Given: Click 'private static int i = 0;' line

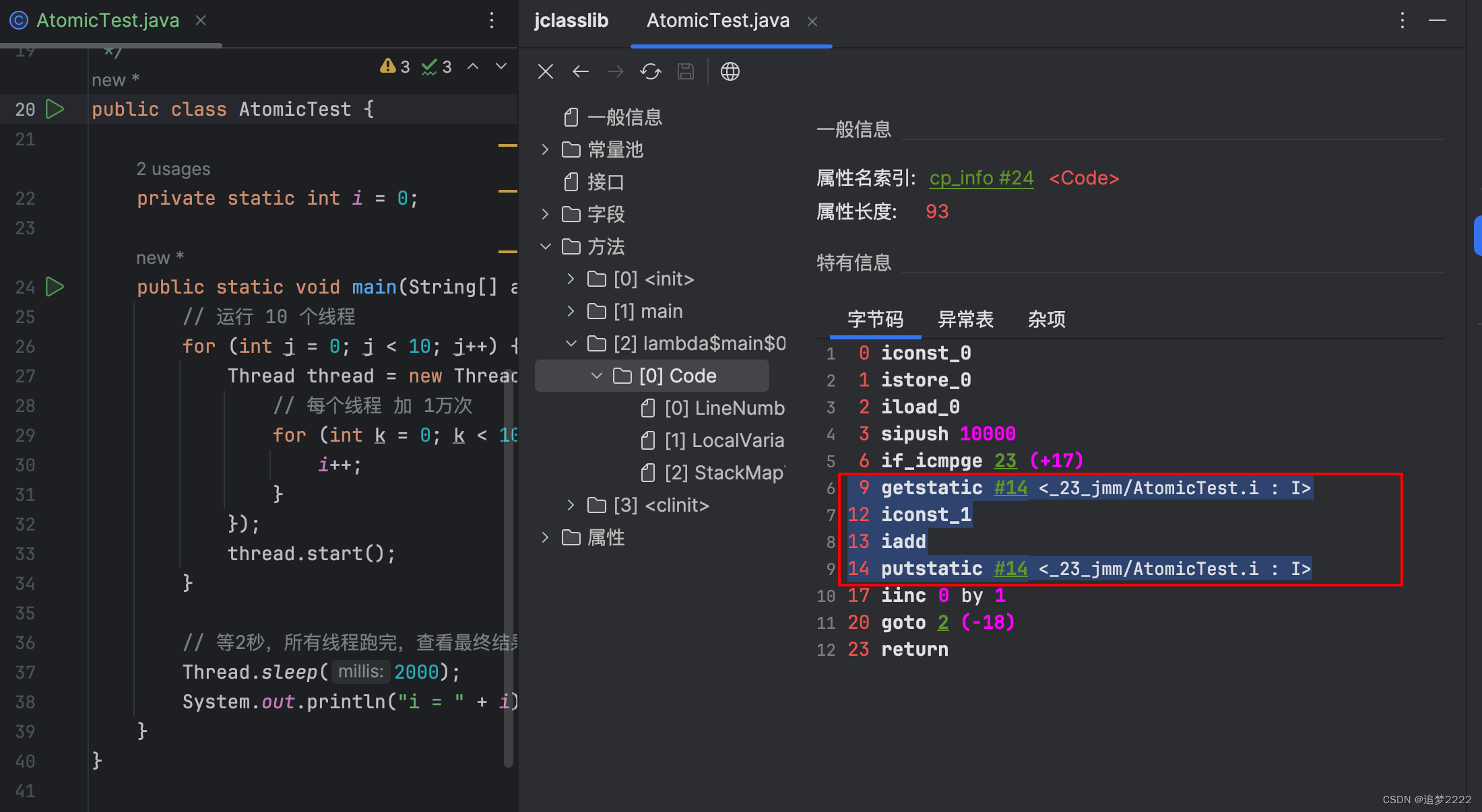Looking at the screenshot, I should (277, 198).
